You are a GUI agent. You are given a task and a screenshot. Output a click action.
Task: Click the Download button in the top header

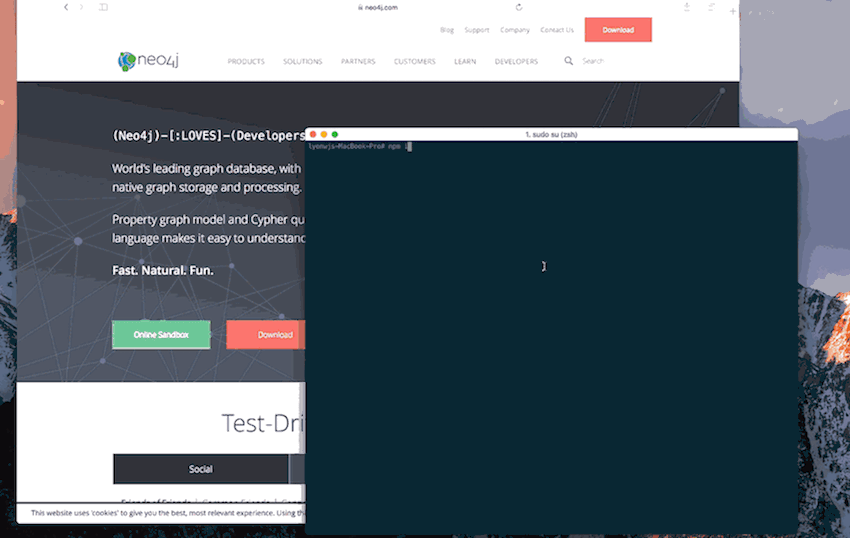tap(618, 30)
